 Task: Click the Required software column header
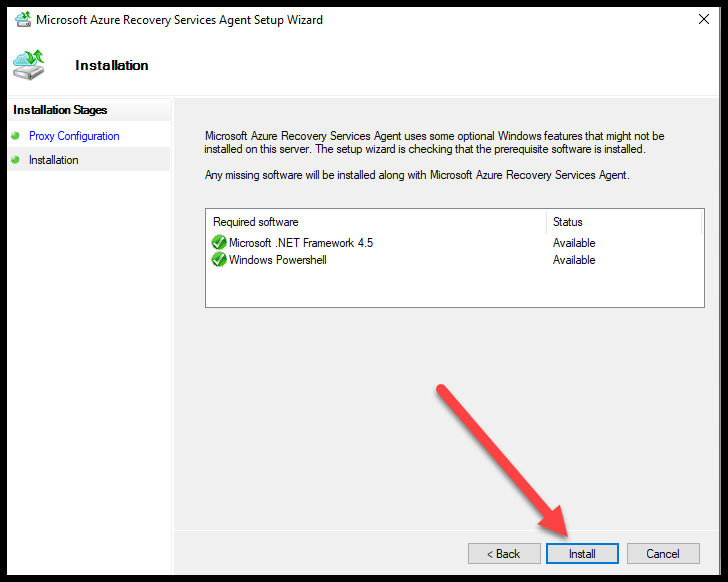pos(376,222)
